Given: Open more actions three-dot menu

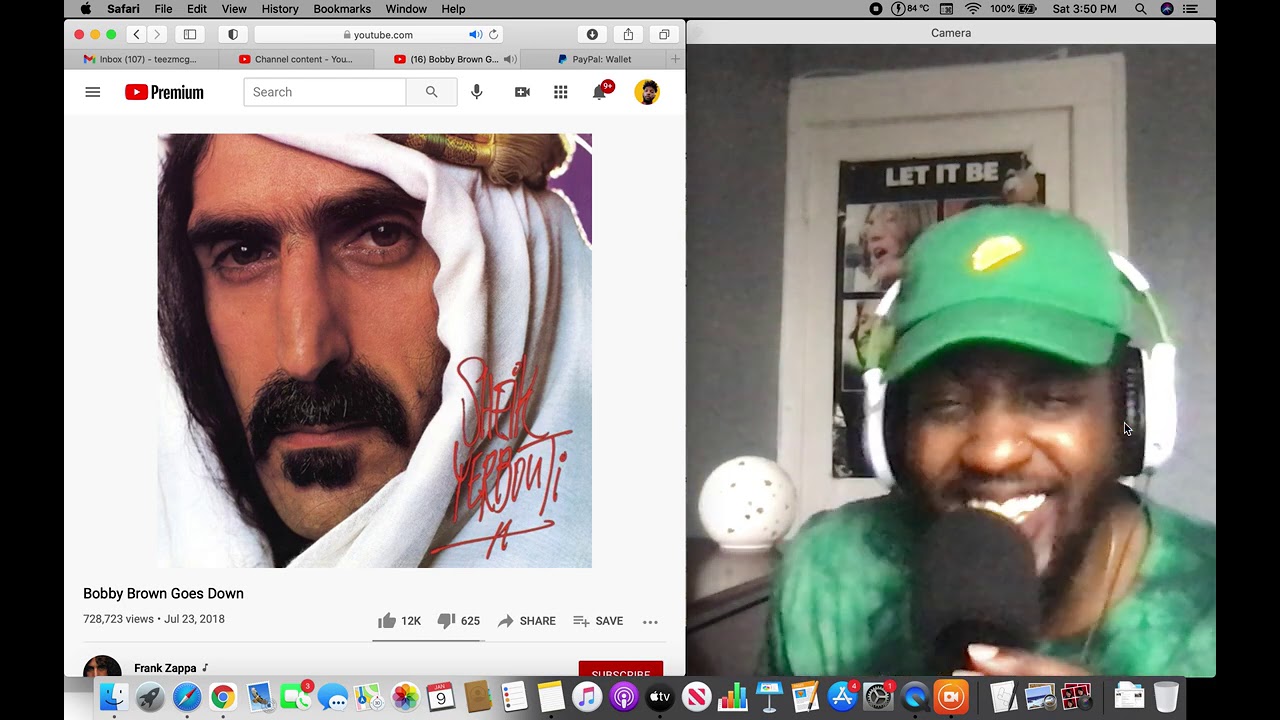Looking at the screenshot, I should [650, 621].
